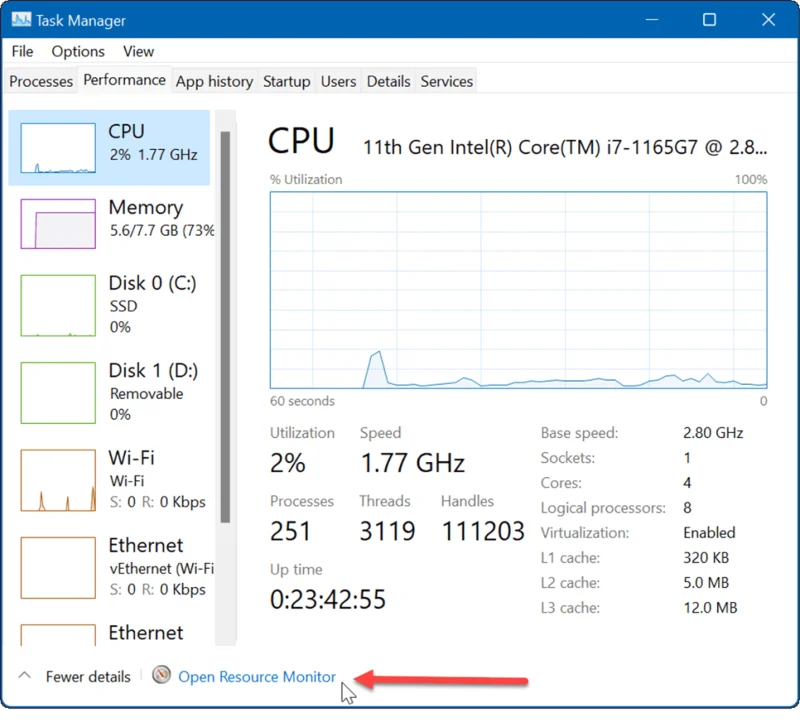The width and height of the screenshot is (800, 722).
Task: Click the Virtualization Enabled value
Action: pyautogui.click(x=709, y=533)
